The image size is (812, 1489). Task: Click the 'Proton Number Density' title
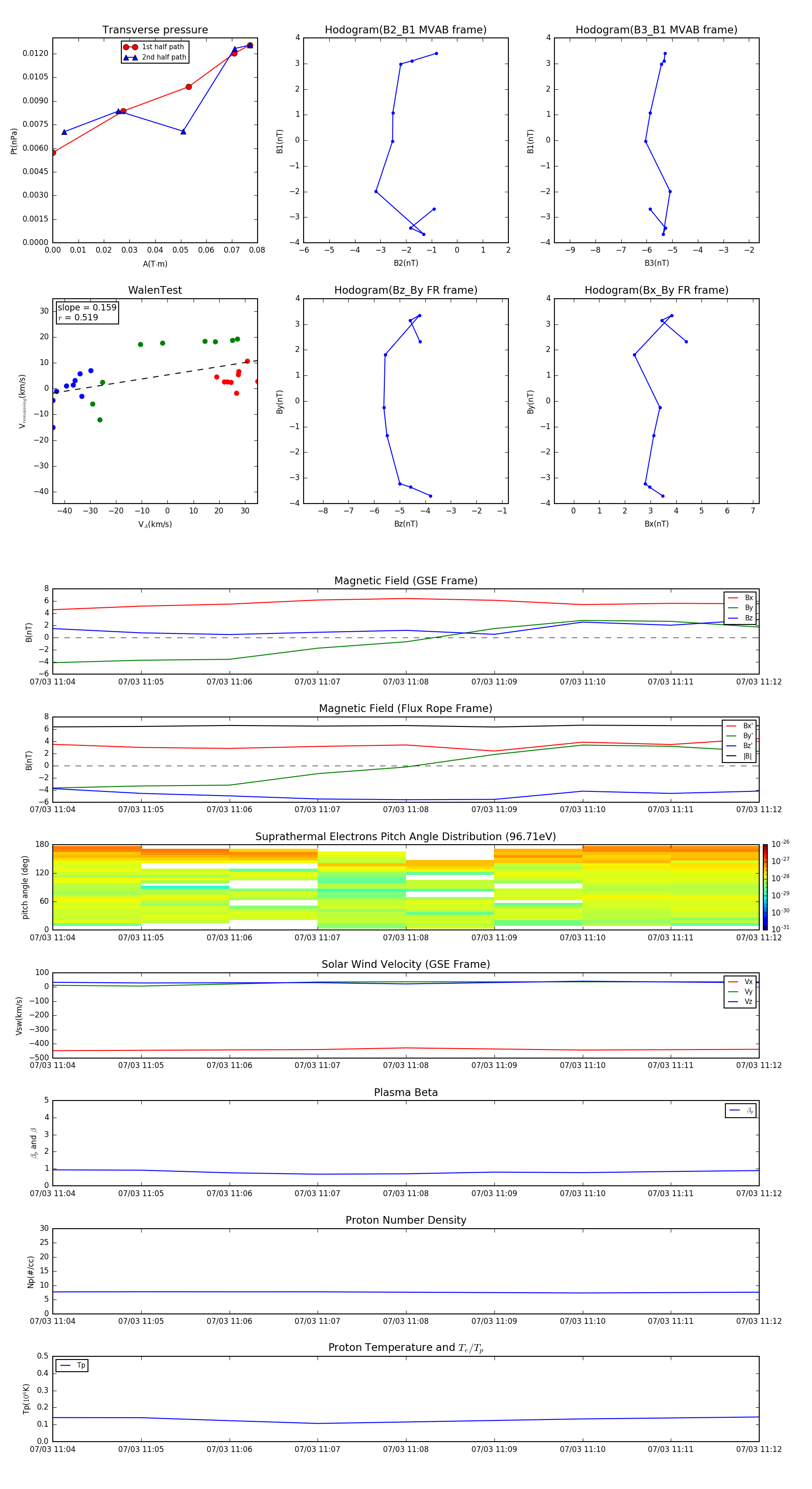click(x=406, y=1220)
